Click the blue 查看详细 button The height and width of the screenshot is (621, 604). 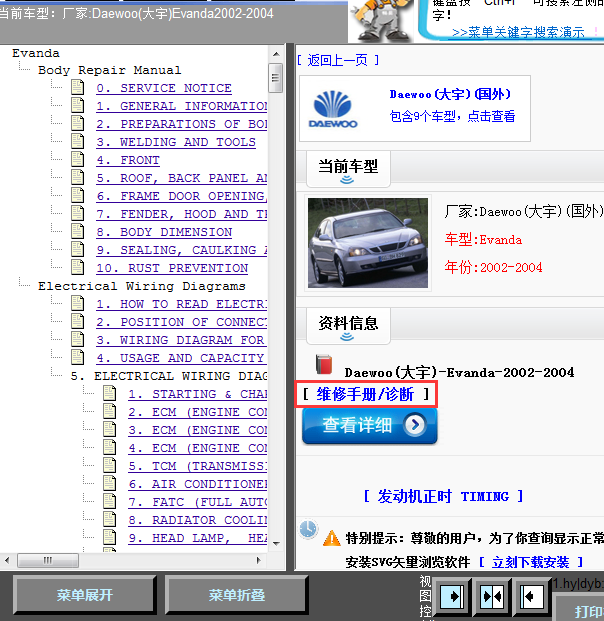[369, 426]
